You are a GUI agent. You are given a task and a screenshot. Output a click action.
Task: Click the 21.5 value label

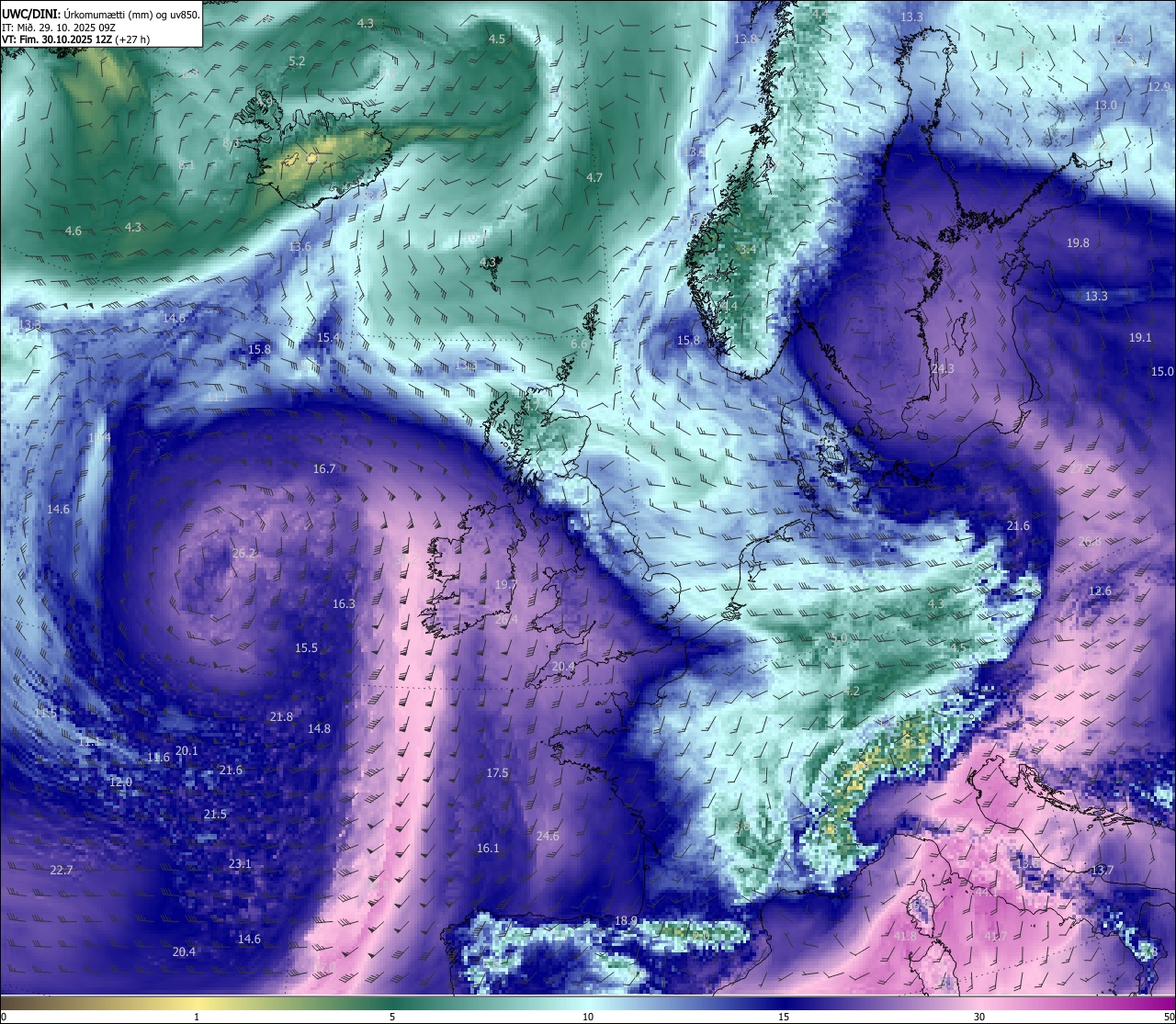click(x=215, y=815)
